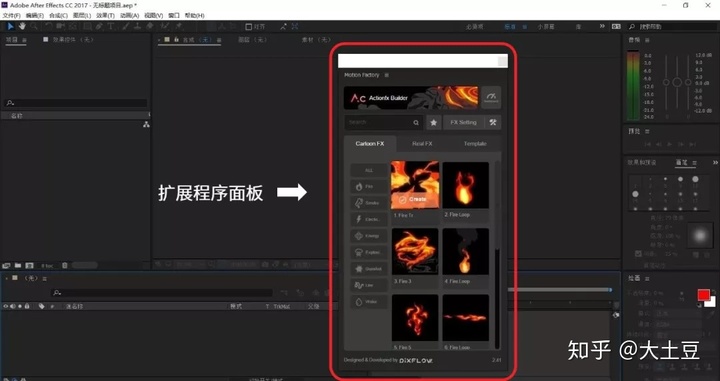Viewport: 720px width, 381px height.
Task: Expand hidden workspaces with the double-arrow button
Action: click(602, 27)
